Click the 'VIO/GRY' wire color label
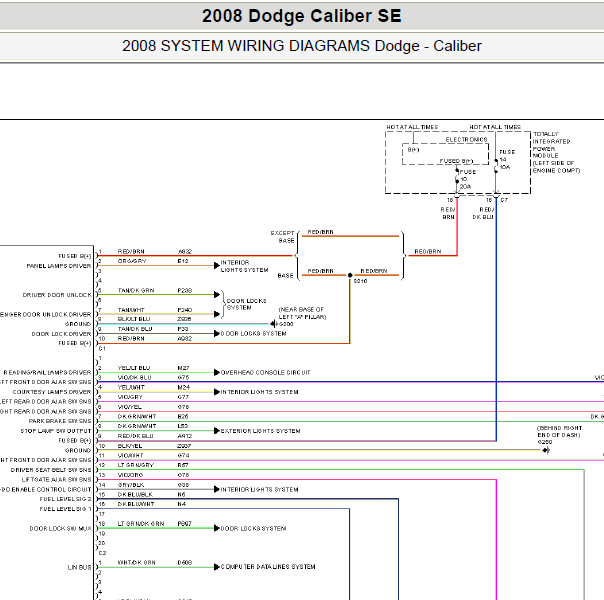 [130, 397]
